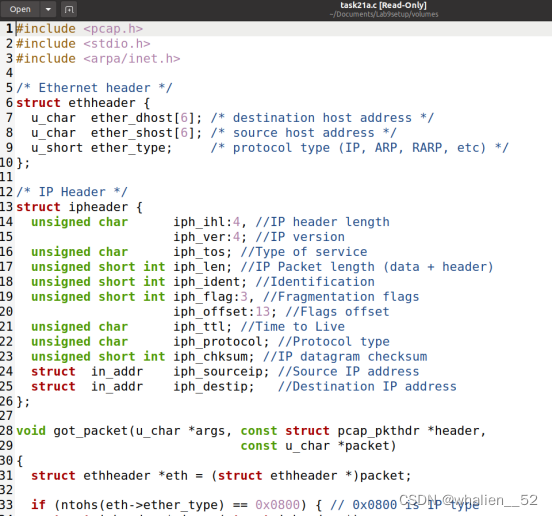Click the '/* IP Header */' comment
This screenshot has height=516, width=553.
(x=72, y=192)
